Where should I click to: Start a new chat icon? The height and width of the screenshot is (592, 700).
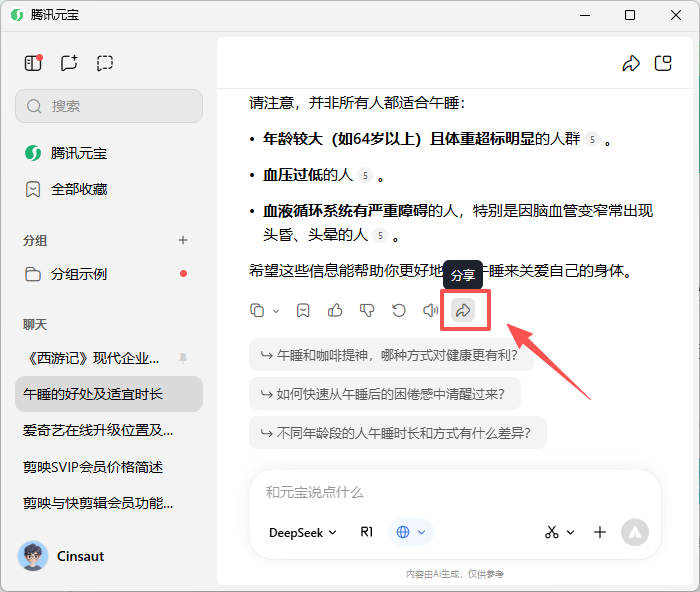coord(69,63)
